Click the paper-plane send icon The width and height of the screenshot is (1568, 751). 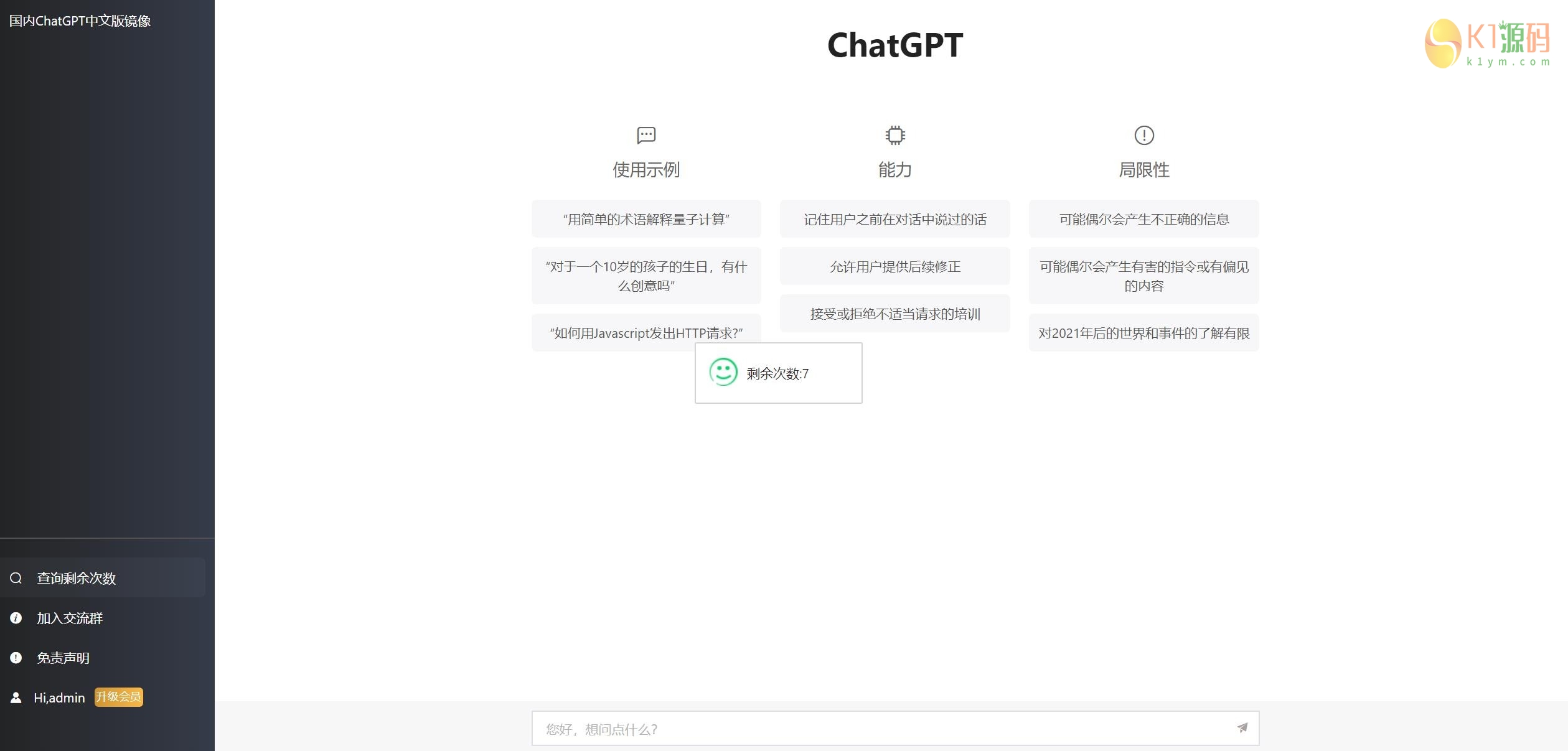[1242, 727]
